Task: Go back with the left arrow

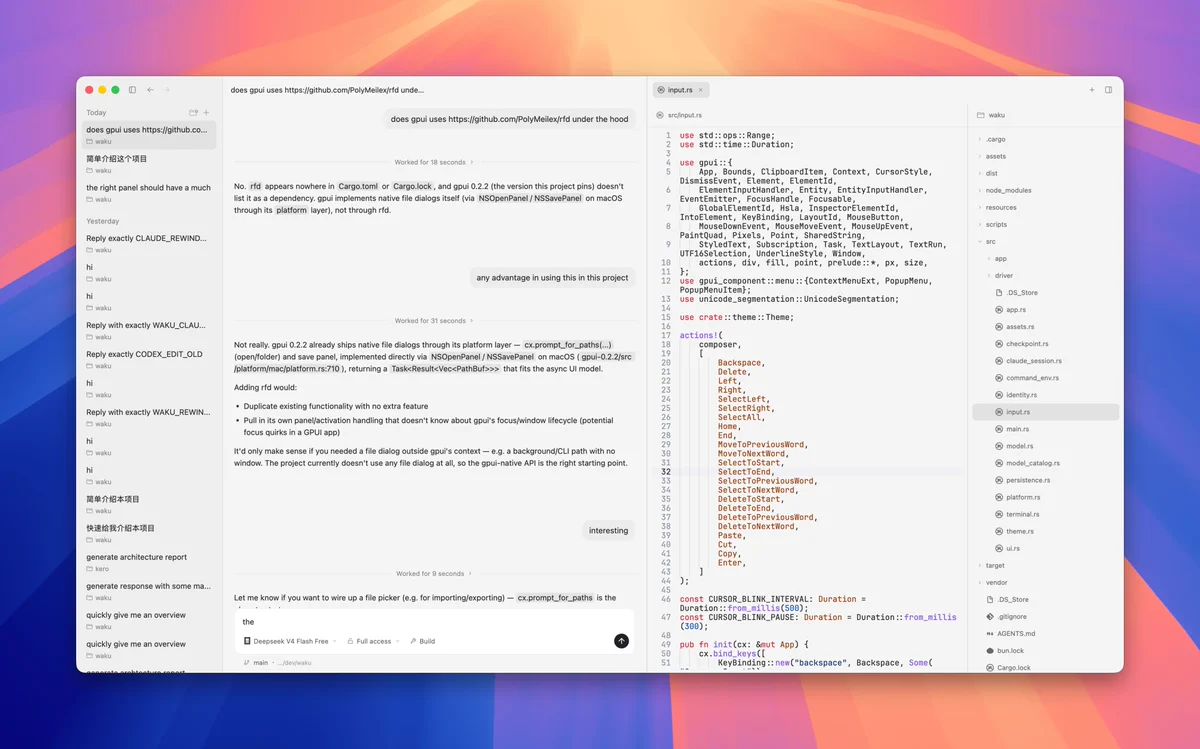Action: 150,90
